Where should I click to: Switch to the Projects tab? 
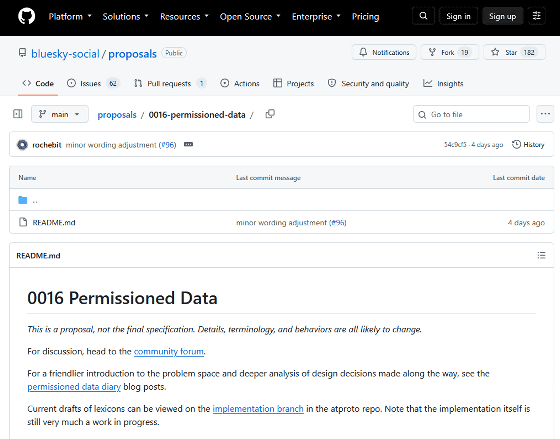293,83
